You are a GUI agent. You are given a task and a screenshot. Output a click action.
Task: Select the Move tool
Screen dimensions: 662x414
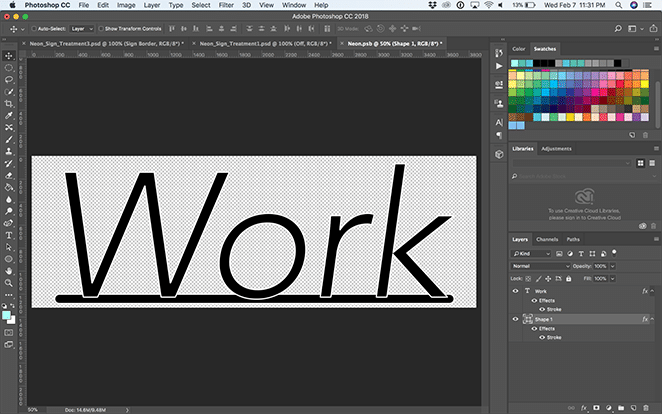9,55
